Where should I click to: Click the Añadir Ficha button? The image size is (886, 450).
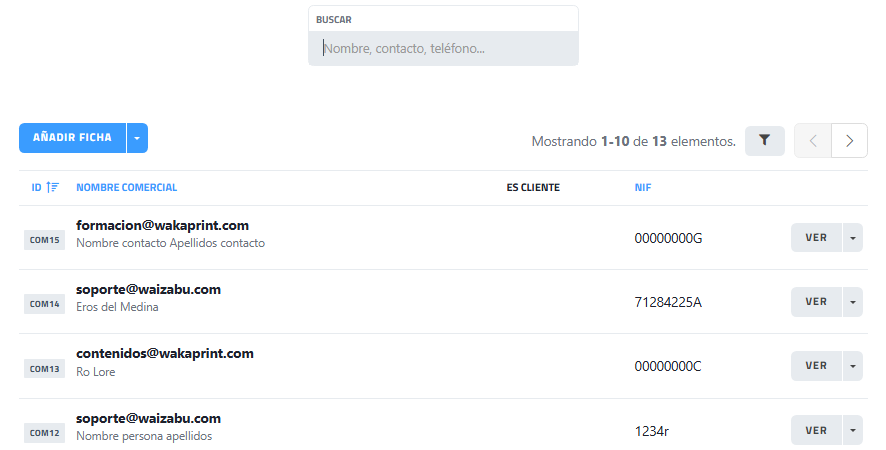click(72, 138)
